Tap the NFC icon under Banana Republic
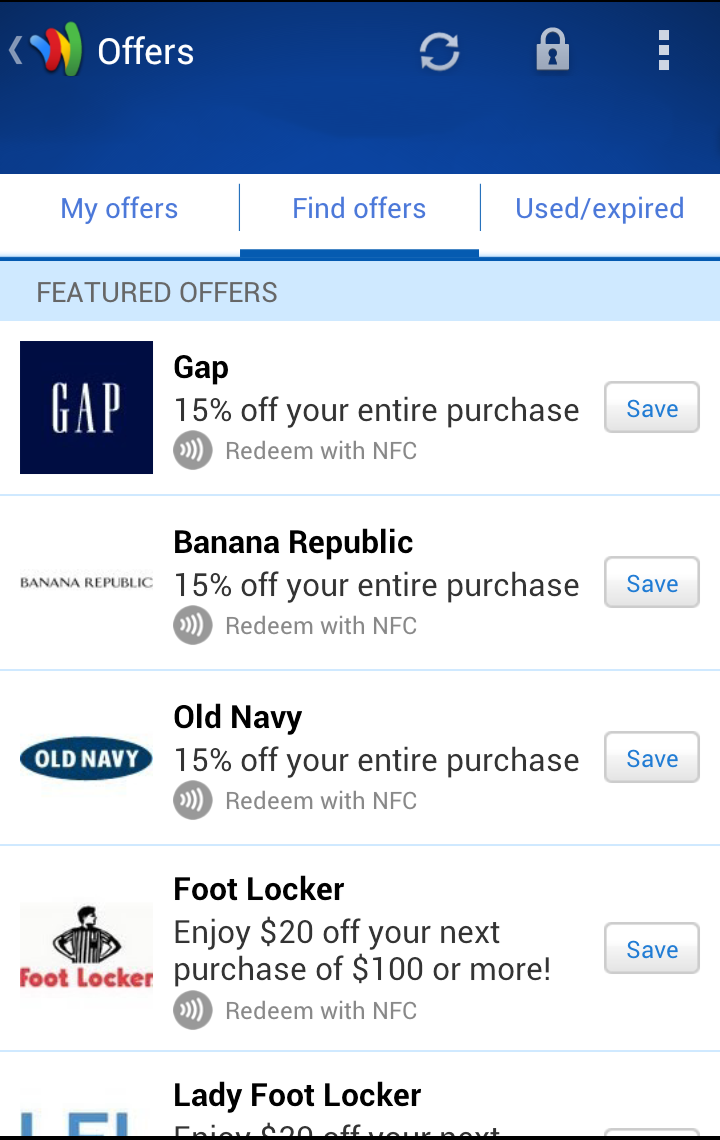The image size is (720, 1140). (x=193, y=626)
